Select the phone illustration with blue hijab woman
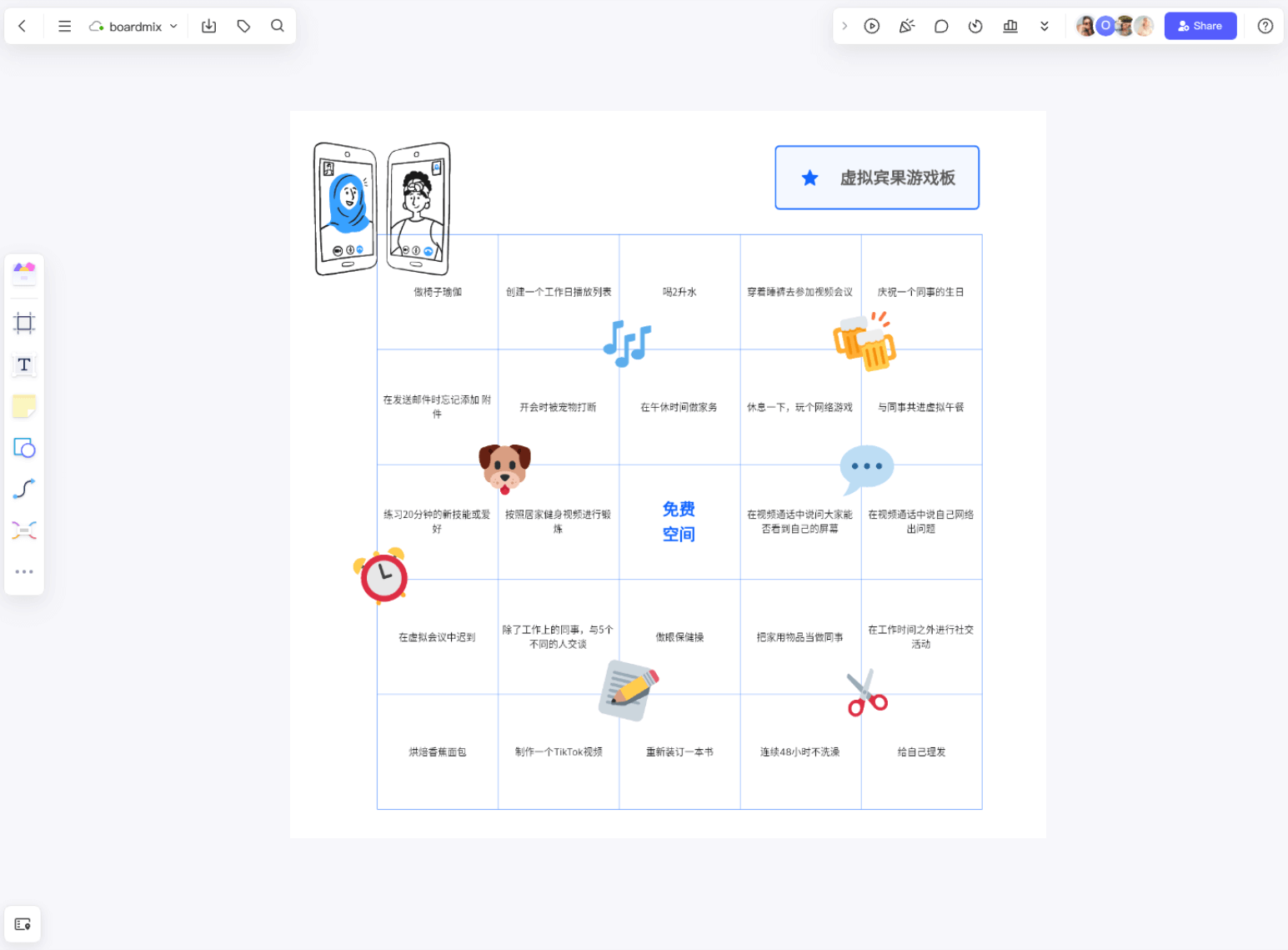 click(x=345, y=209)
